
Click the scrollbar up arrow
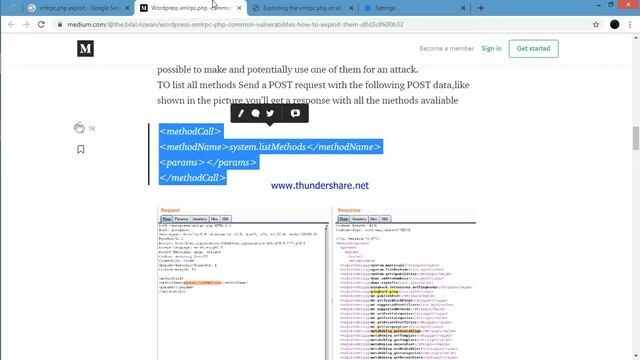pos(636,38)
